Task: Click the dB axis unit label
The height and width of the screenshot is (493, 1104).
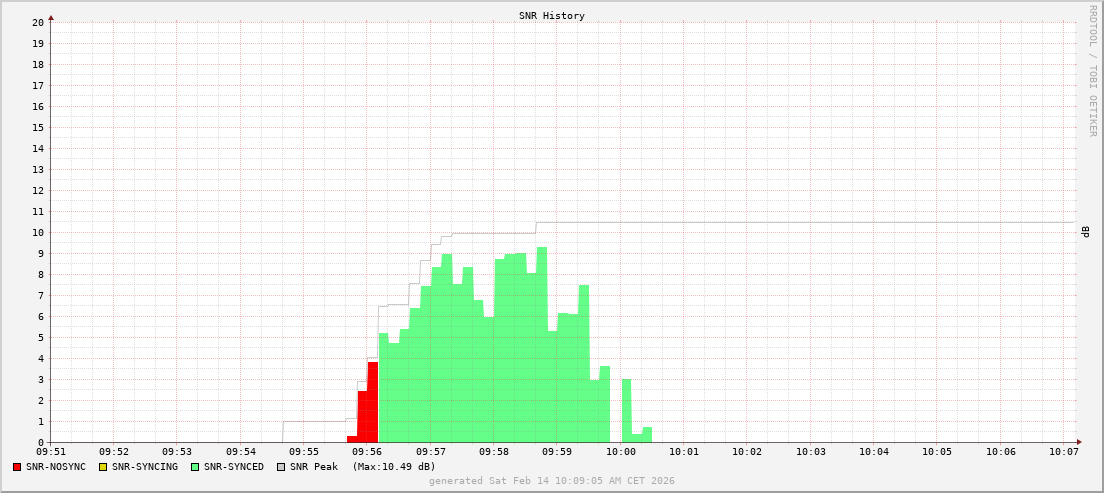Action: pos(1086,232)
